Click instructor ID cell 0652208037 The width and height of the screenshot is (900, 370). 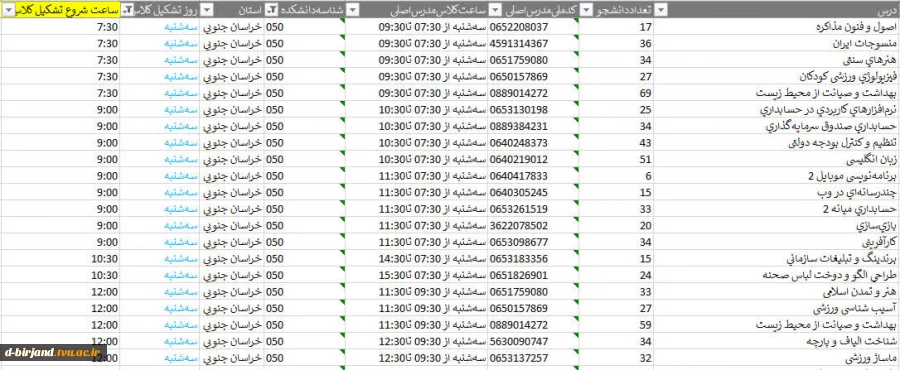(533, 27)
